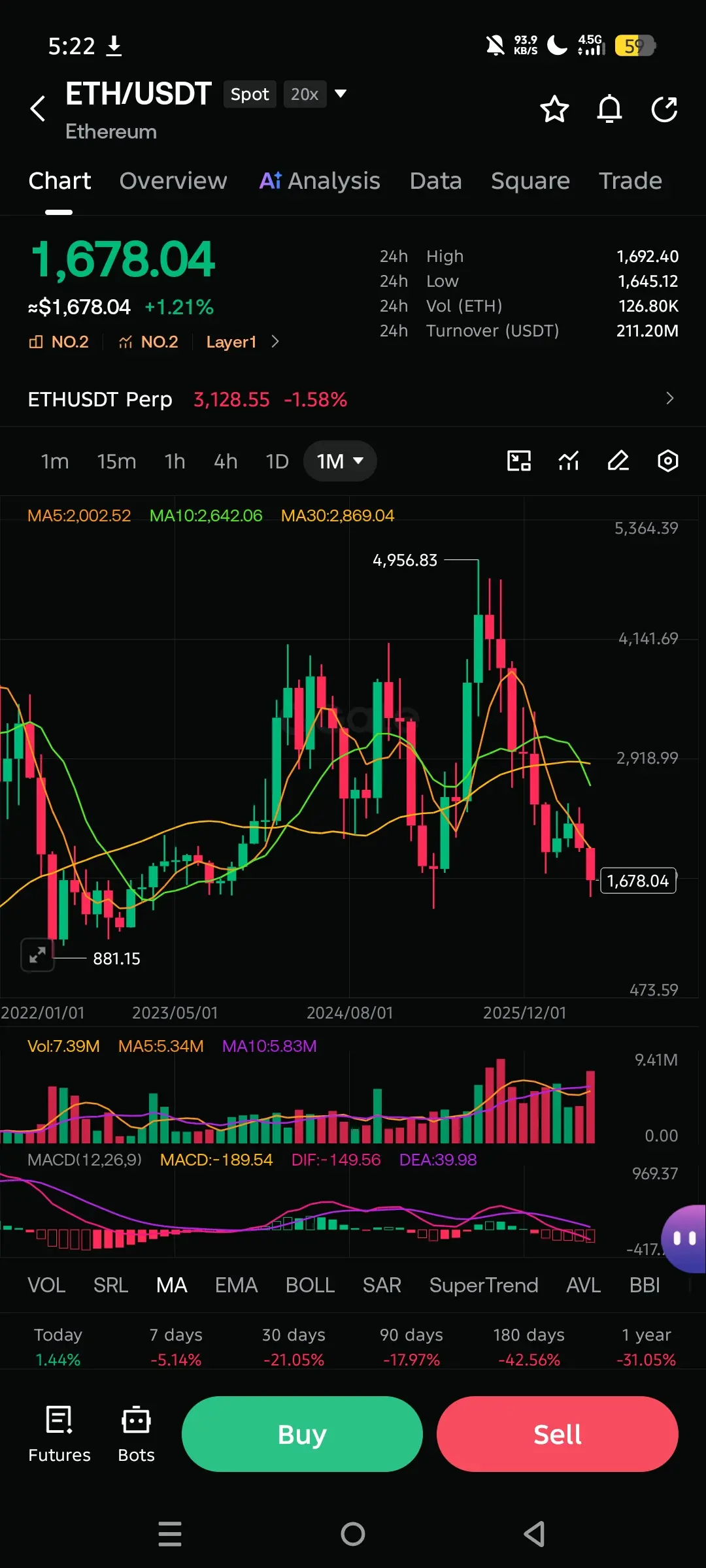Switch to Square tab

click(530, 181)
